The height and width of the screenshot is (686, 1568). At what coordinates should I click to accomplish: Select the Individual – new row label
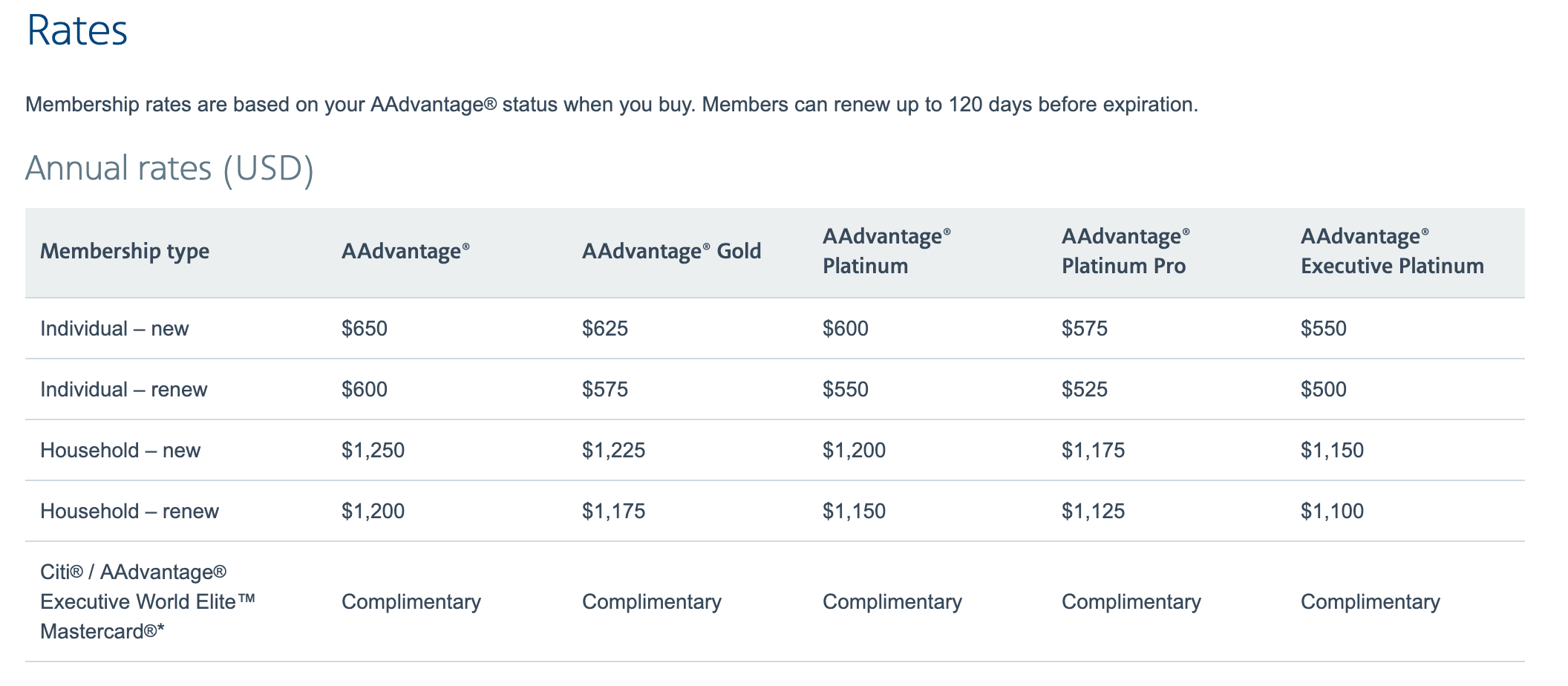(114, 329)
